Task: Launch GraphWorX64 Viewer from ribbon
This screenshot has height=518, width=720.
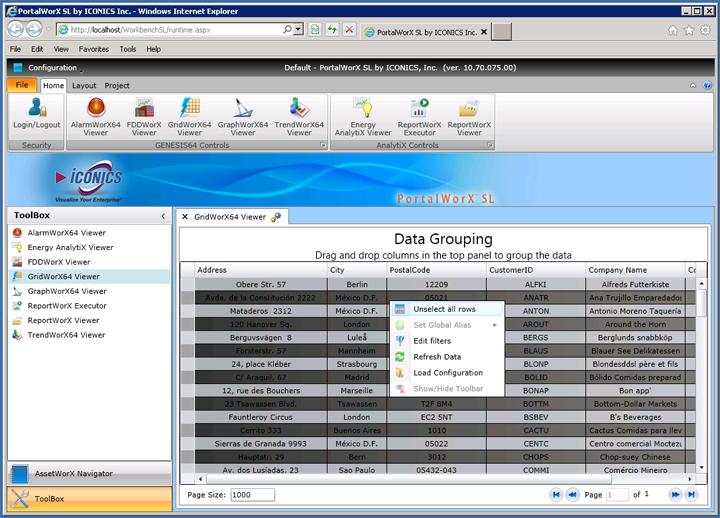Action: coord(243,117)
